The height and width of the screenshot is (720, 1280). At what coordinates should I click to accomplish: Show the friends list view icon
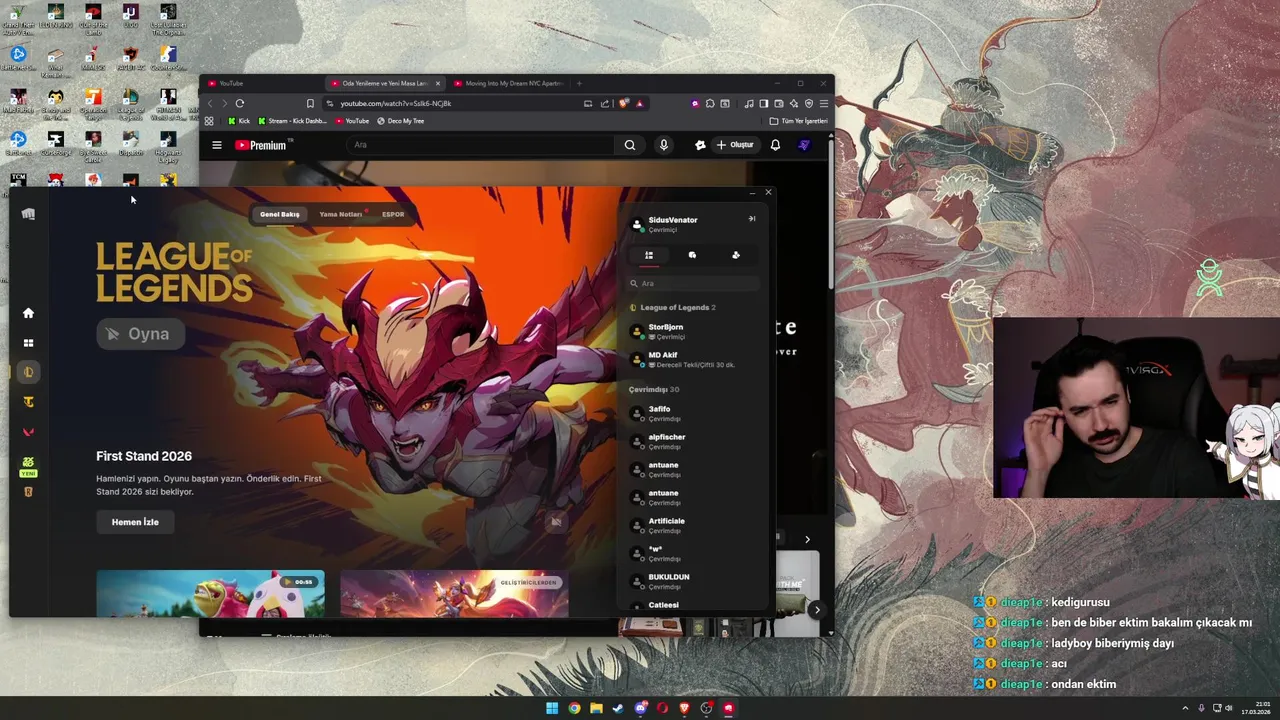tap(649, 255)
